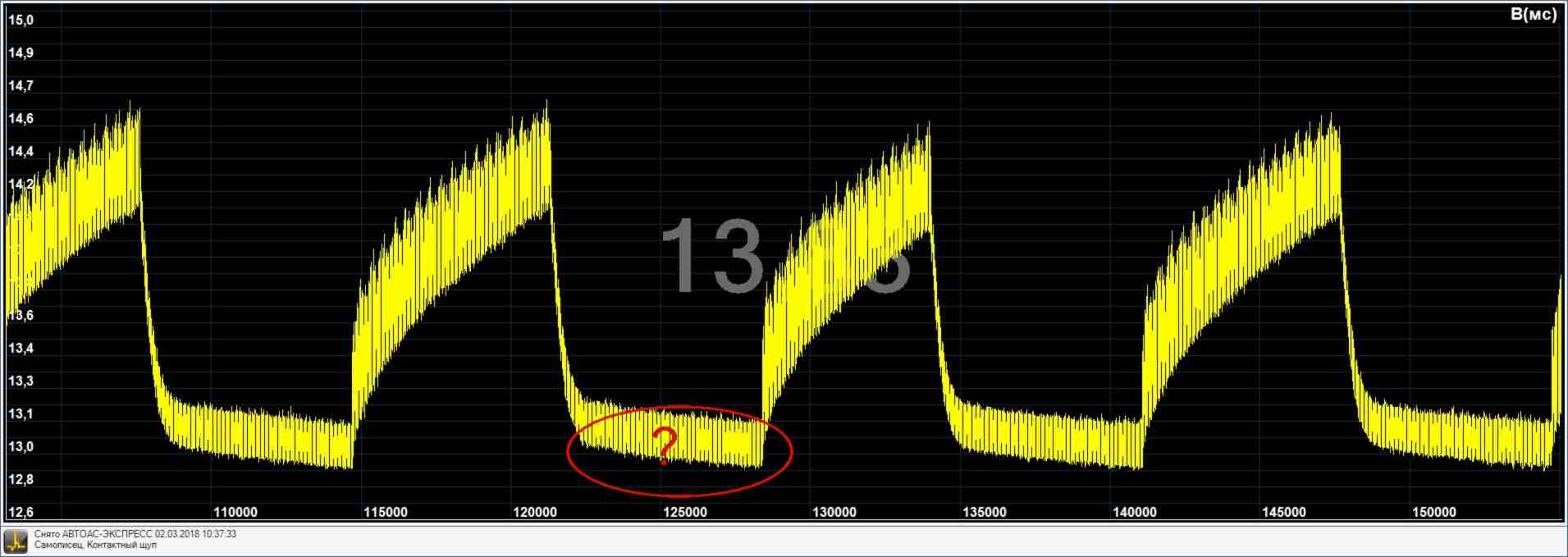Select the 115000 time axis mark

[x=385, y=513]
